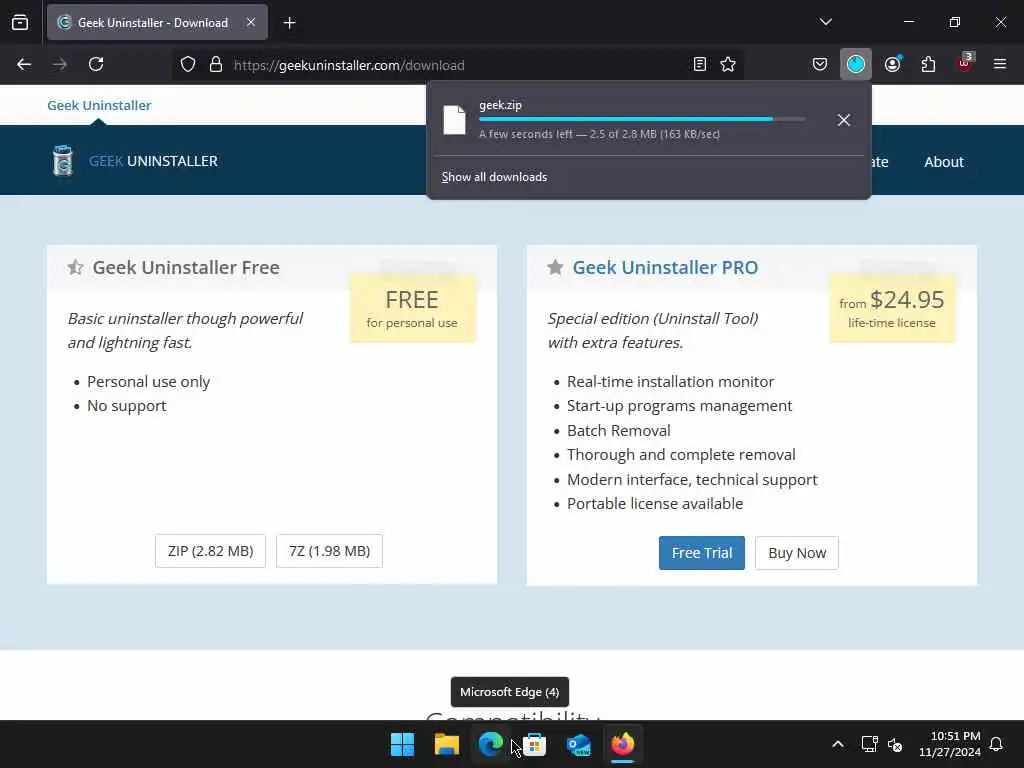Click $24.95 life-time license badge
The image size is (1024, 768).
(x=892, y=308)
